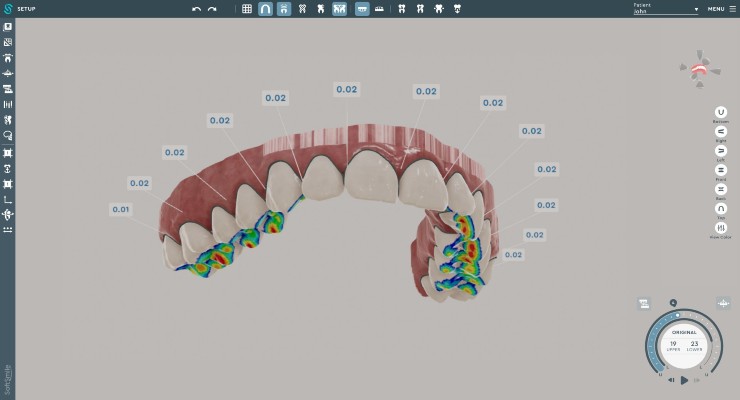Switch to the Front view

[720, 170]
